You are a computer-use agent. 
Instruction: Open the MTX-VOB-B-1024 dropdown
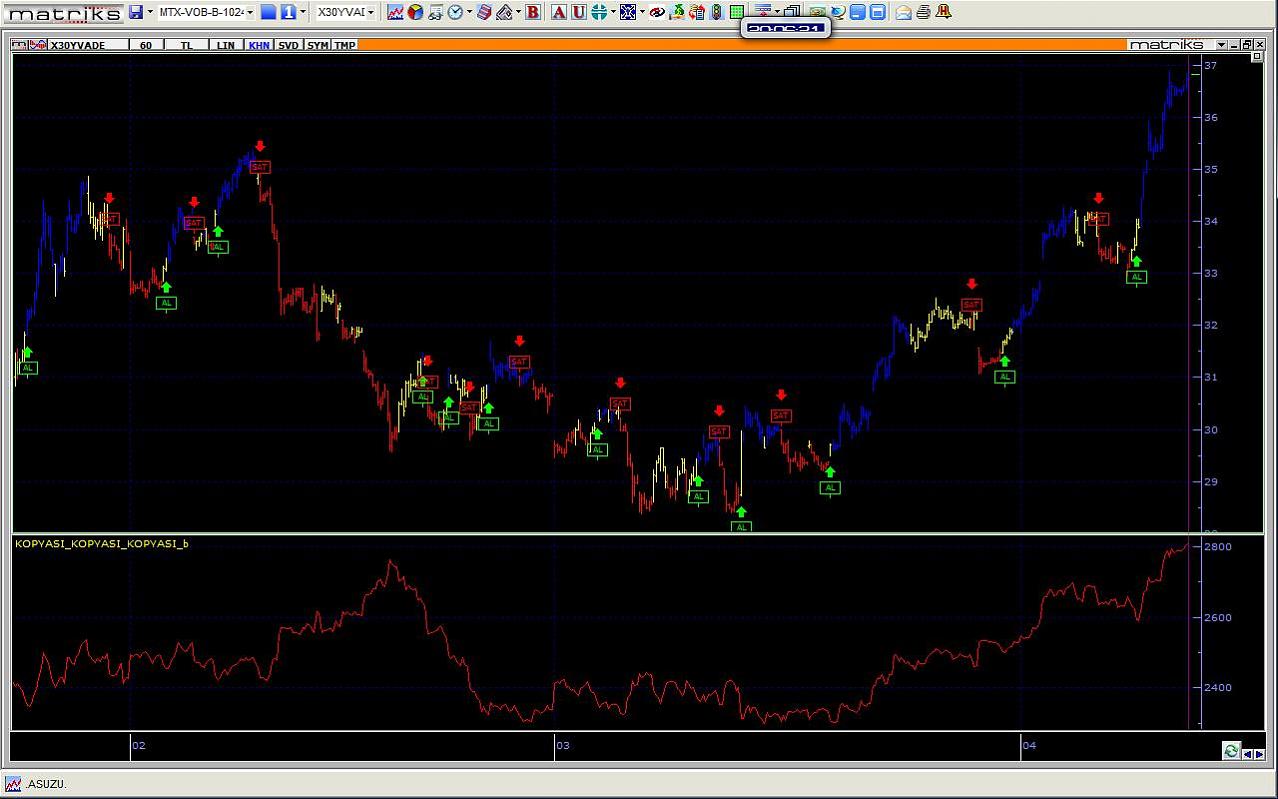click(x=250, y=12)
